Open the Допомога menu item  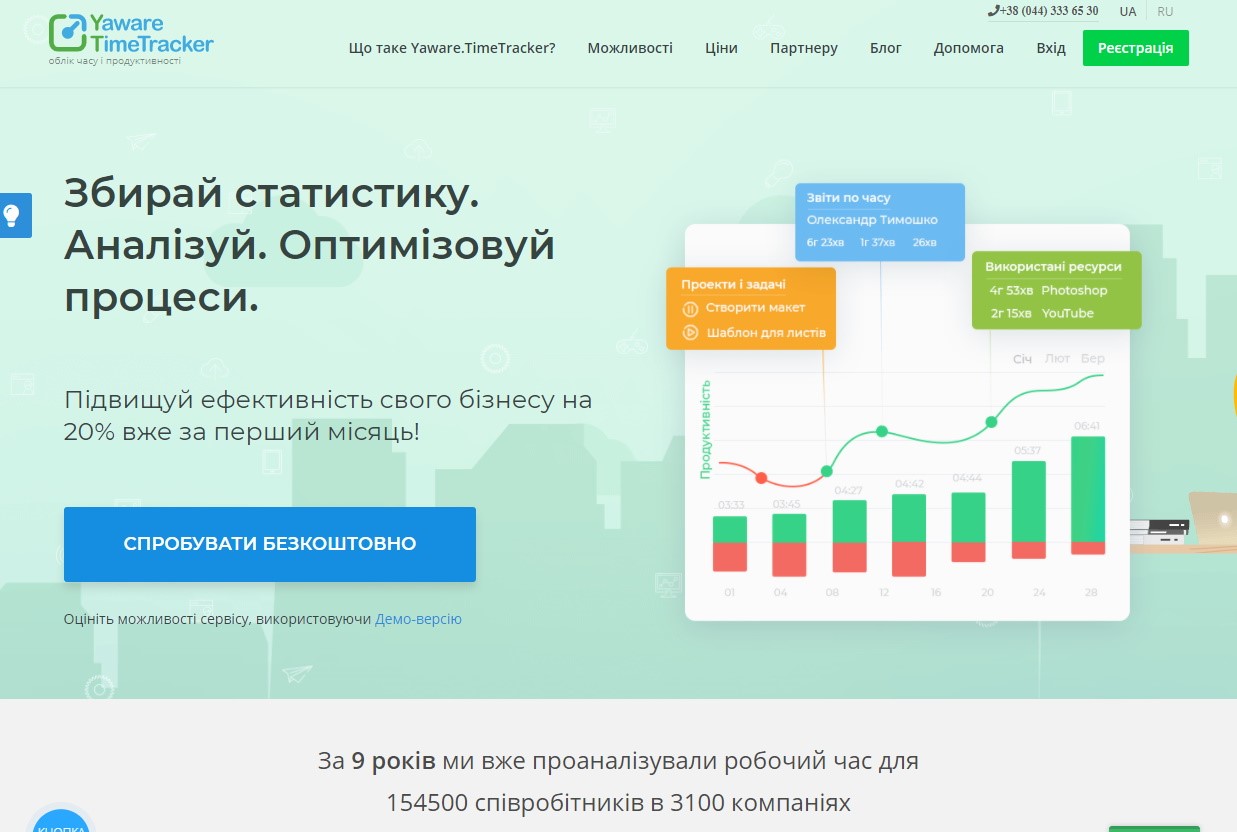click(x=969, y=48)
